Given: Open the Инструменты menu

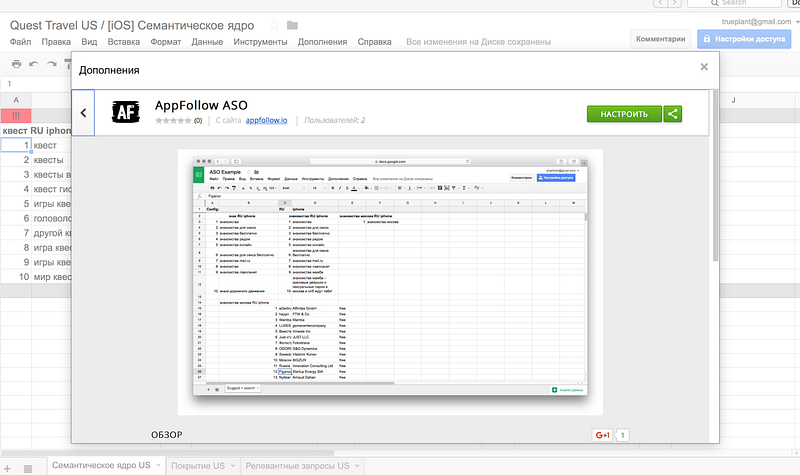Looking at the screenshot, I should 260,42.
